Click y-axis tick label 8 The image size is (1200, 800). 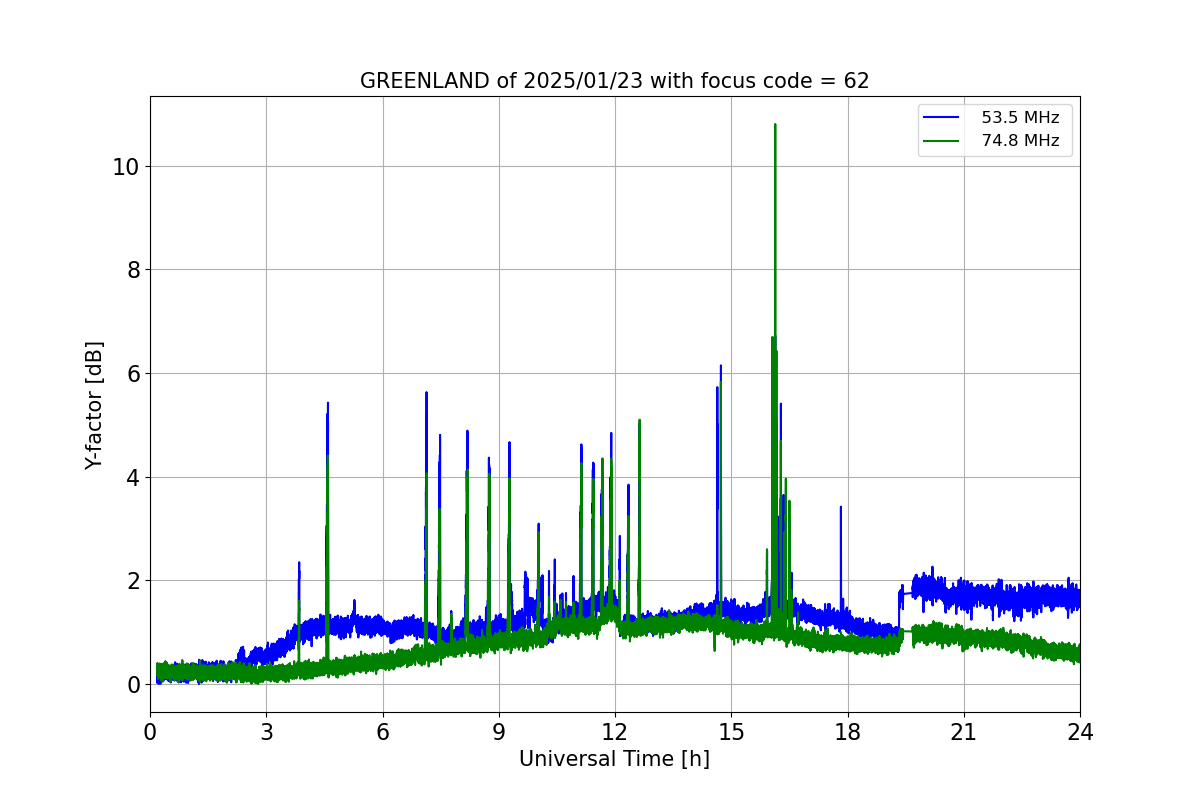click(131, 270)
